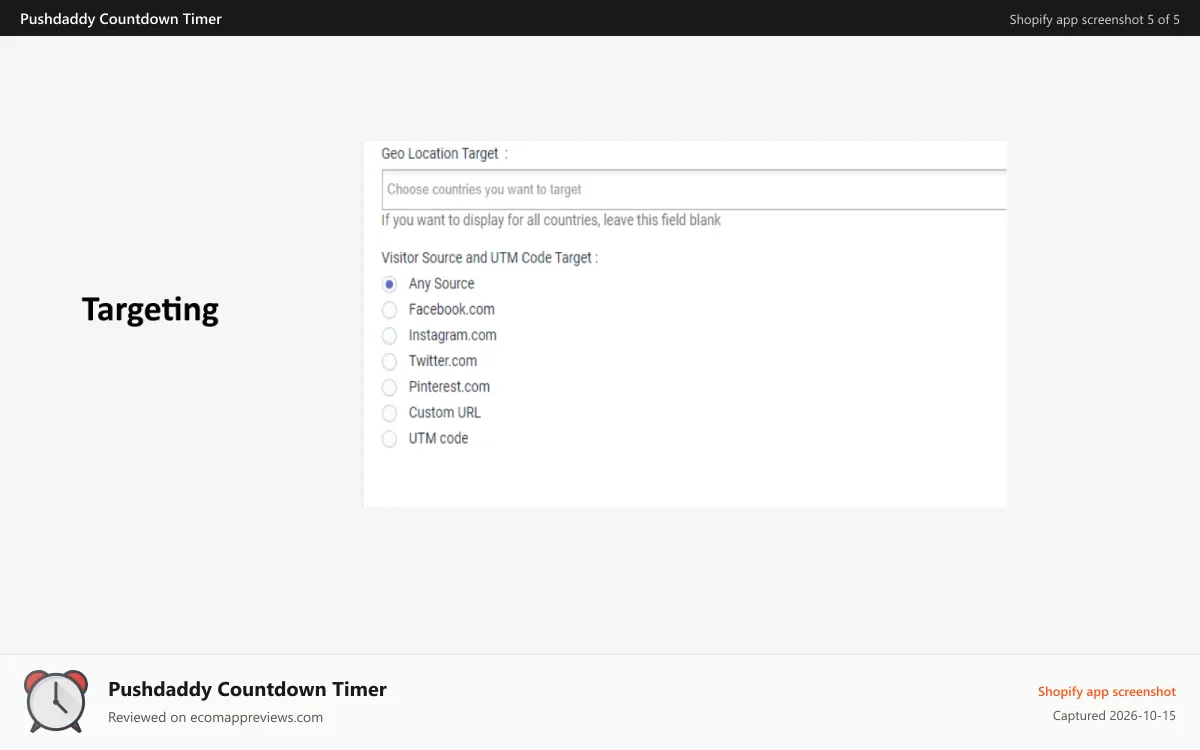Select the UTM code radio button
This screenshot has width=1200, height=750.
coord(390,439)
